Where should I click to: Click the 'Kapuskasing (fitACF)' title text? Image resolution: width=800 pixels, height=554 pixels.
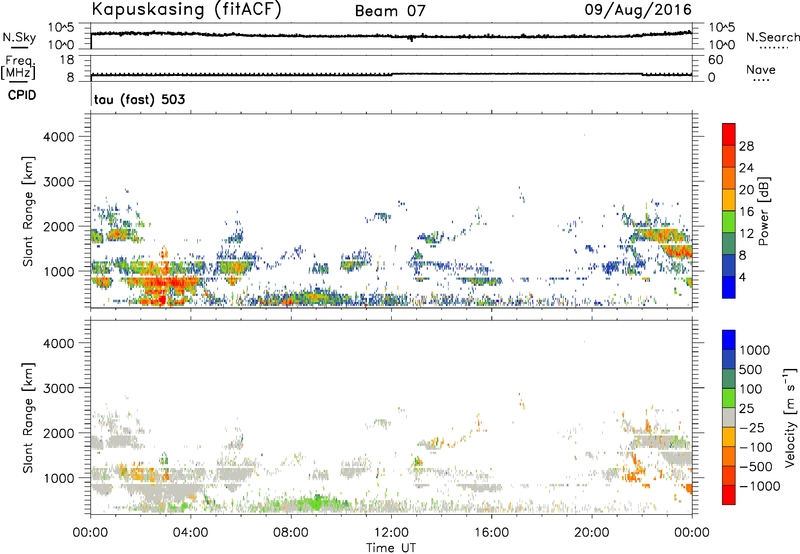(x=186, y=10)
